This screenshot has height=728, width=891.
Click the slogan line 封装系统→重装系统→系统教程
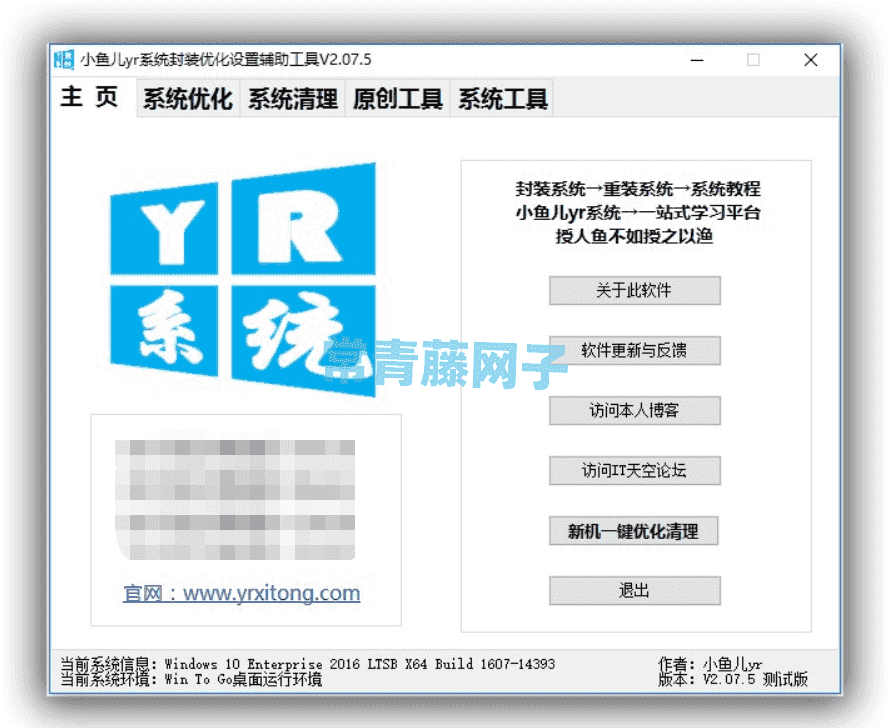point(638,189)
